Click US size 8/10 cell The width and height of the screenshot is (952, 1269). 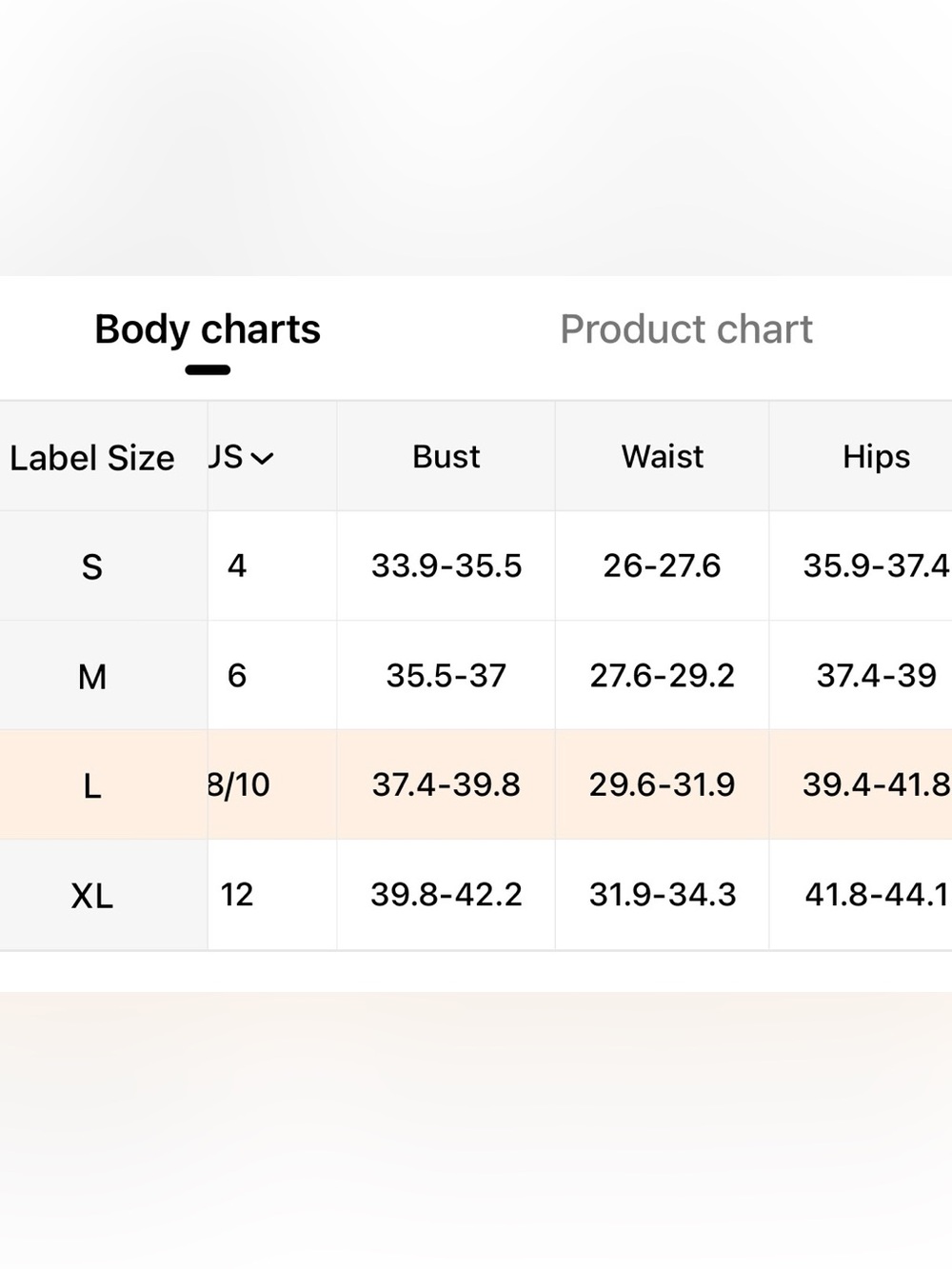tap(239, 784)
